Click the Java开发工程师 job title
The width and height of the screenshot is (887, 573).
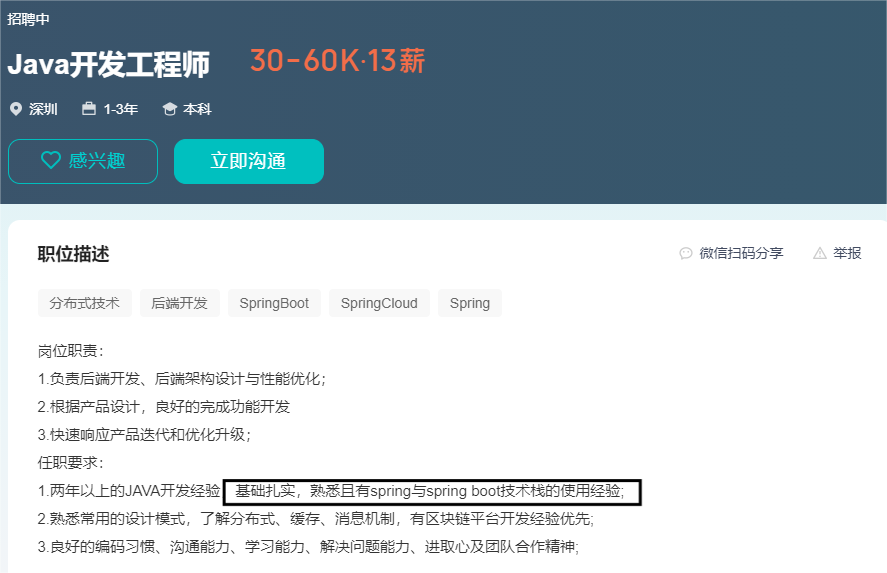tap(109, 64)
